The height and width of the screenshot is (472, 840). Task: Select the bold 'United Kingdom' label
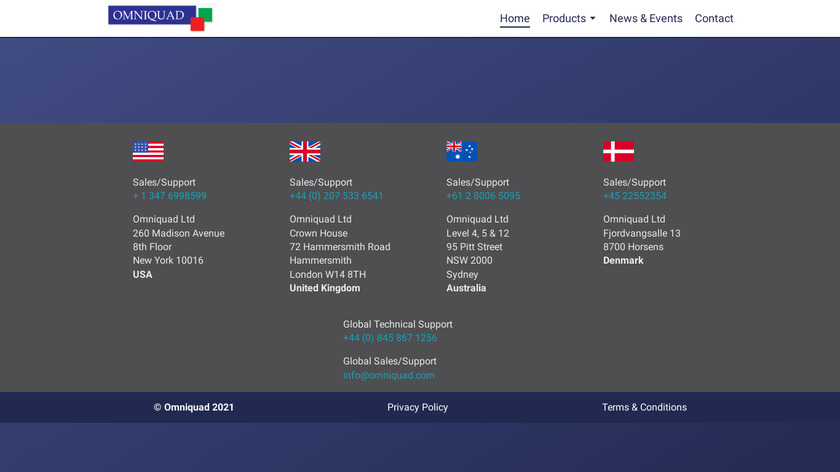coord(325,288)
